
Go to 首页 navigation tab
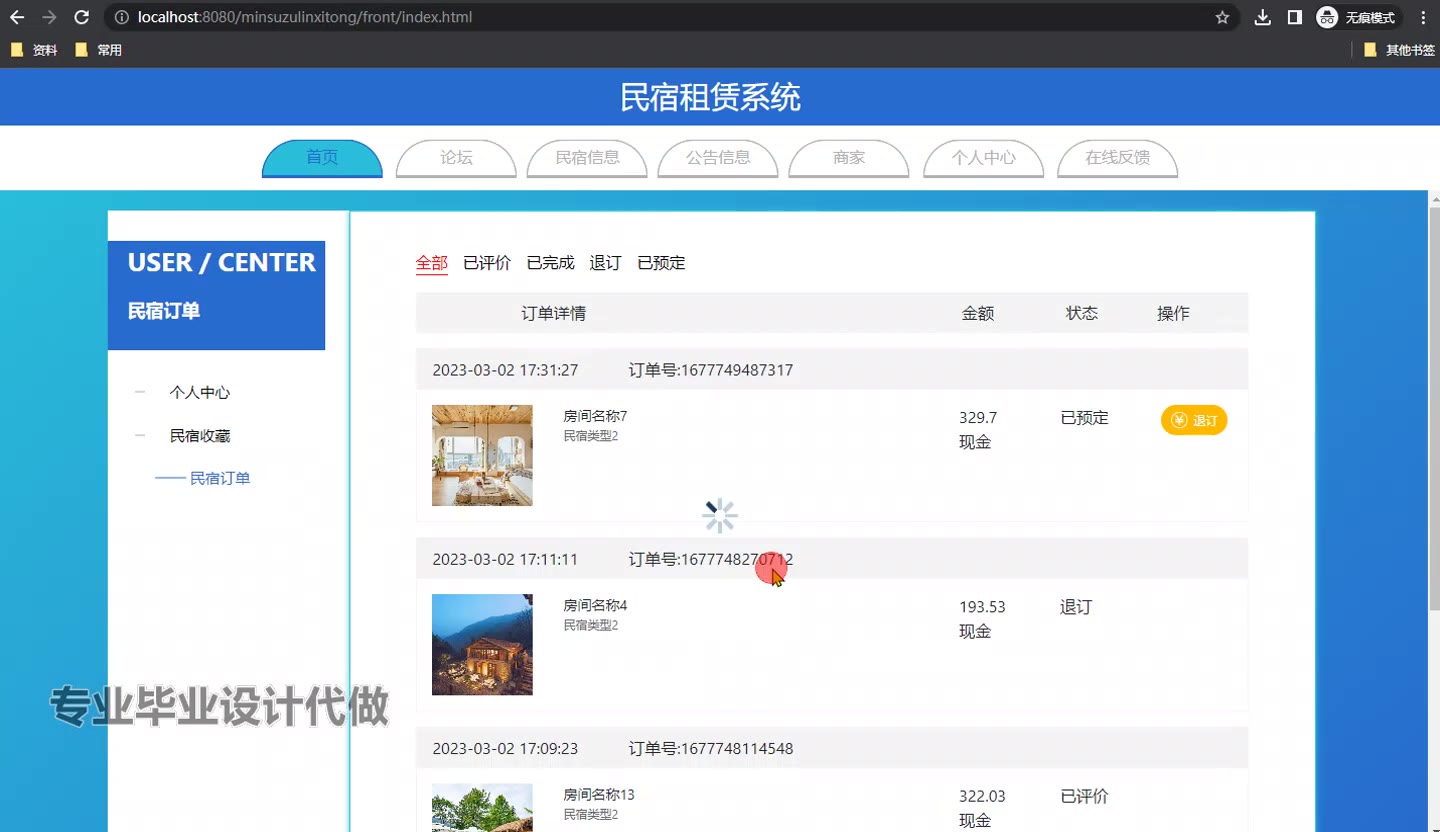(322, 158)
